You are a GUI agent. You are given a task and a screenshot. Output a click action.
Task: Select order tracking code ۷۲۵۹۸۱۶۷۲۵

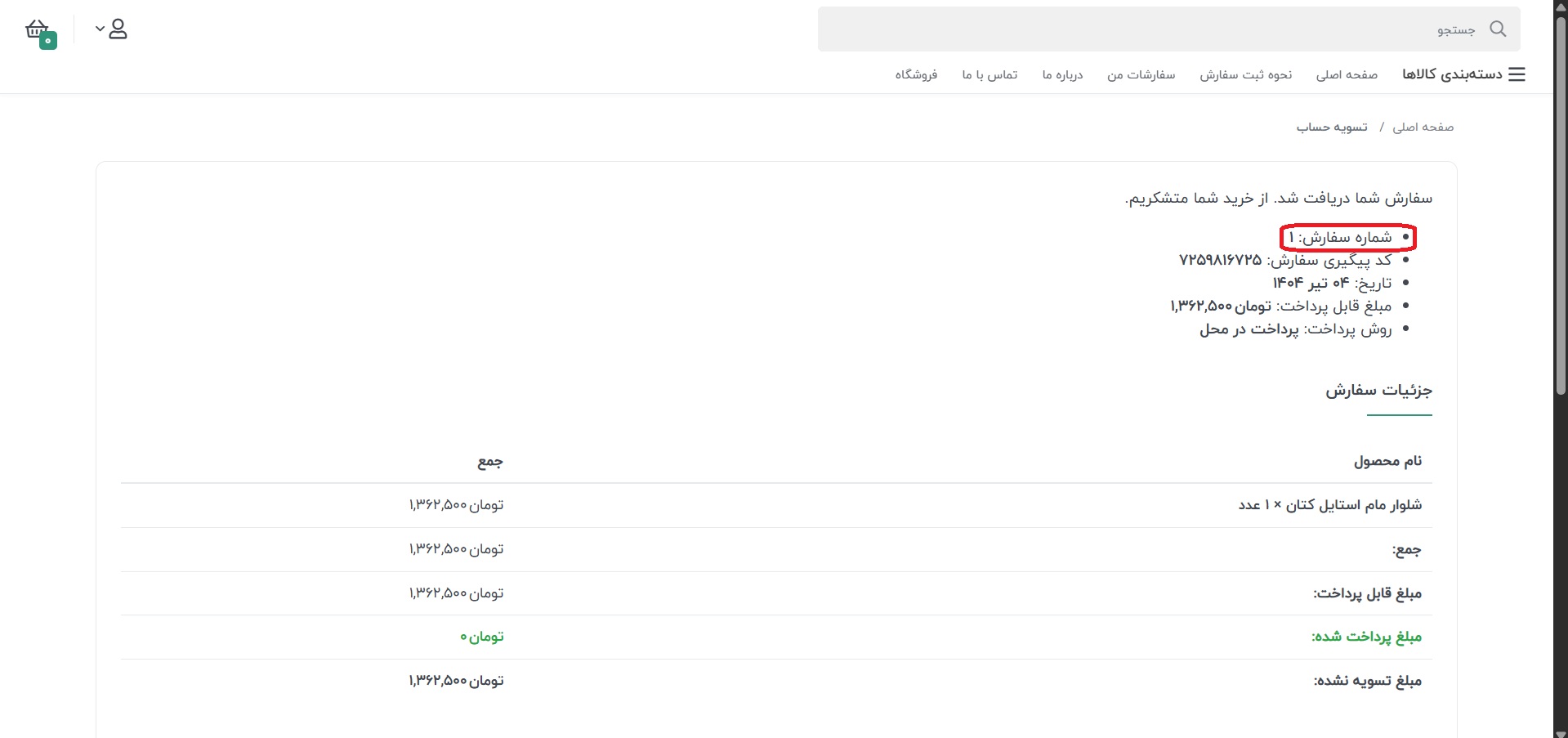(1220, 260)
